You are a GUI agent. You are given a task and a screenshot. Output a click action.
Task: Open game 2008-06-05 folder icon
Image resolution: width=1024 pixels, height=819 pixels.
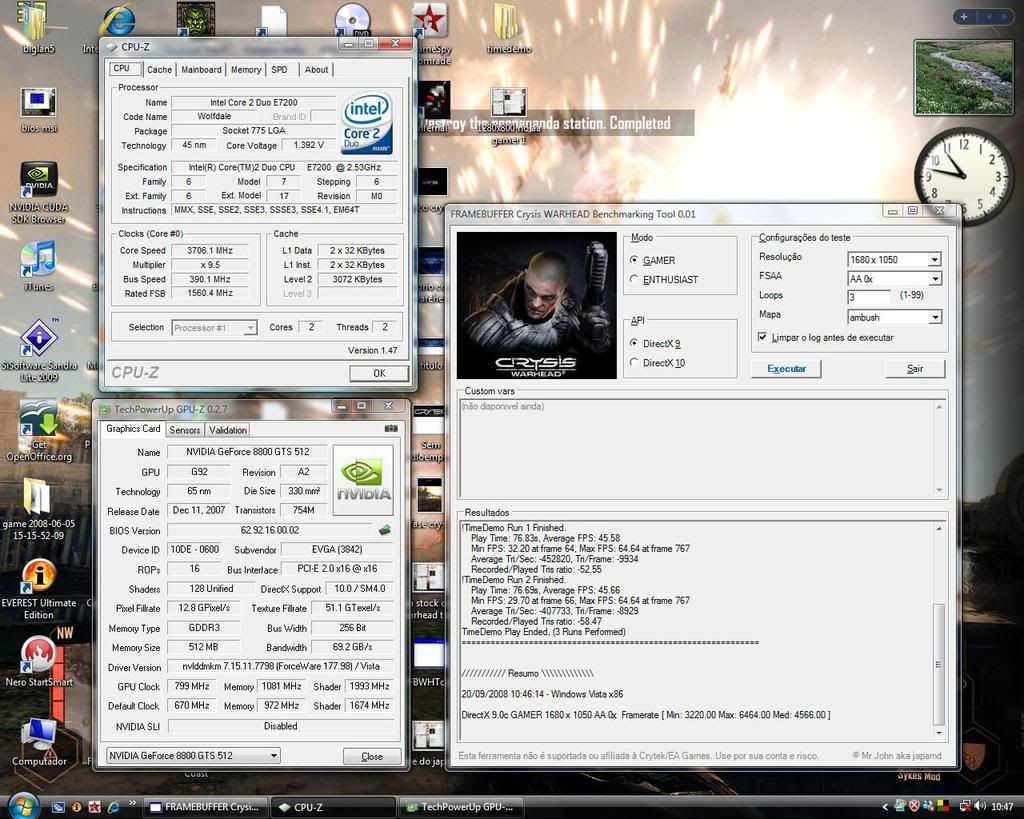click(39, 509)
